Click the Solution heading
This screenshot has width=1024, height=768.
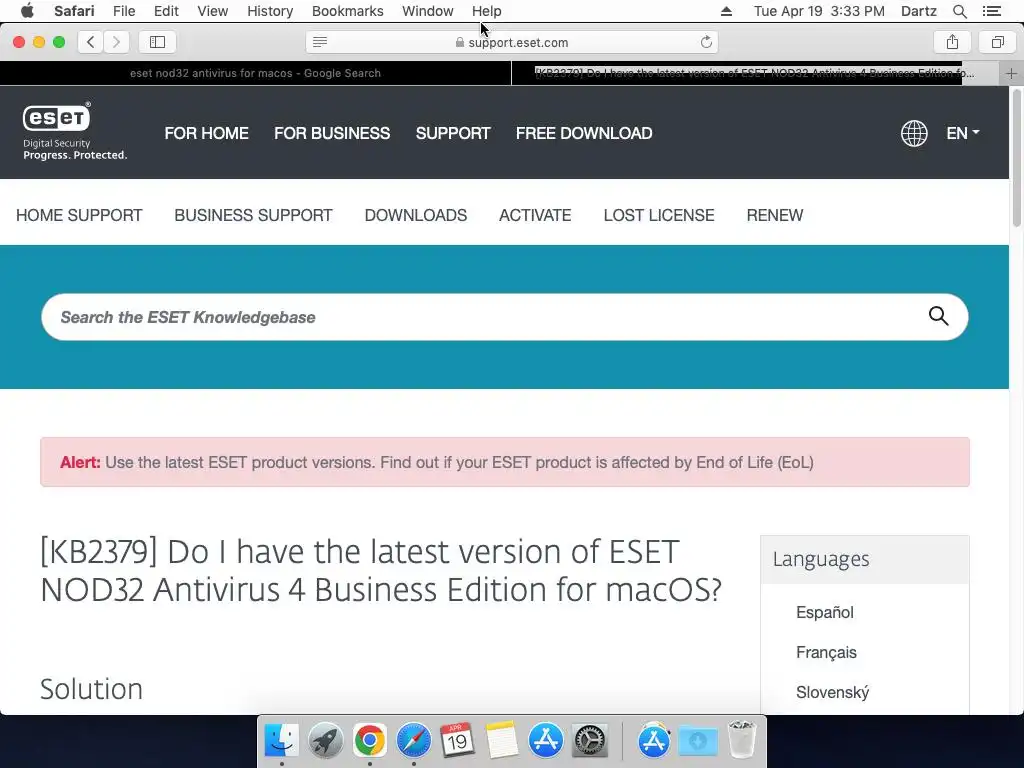[x=91, y=689]
